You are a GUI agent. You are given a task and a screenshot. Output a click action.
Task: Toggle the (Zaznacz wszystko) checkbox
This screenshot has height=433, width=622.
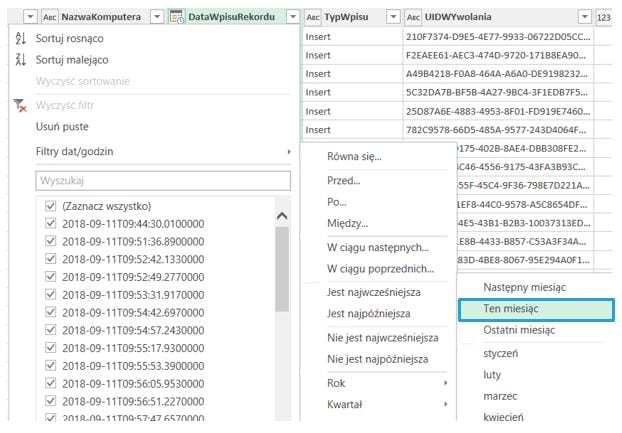[x=50, y=205]
